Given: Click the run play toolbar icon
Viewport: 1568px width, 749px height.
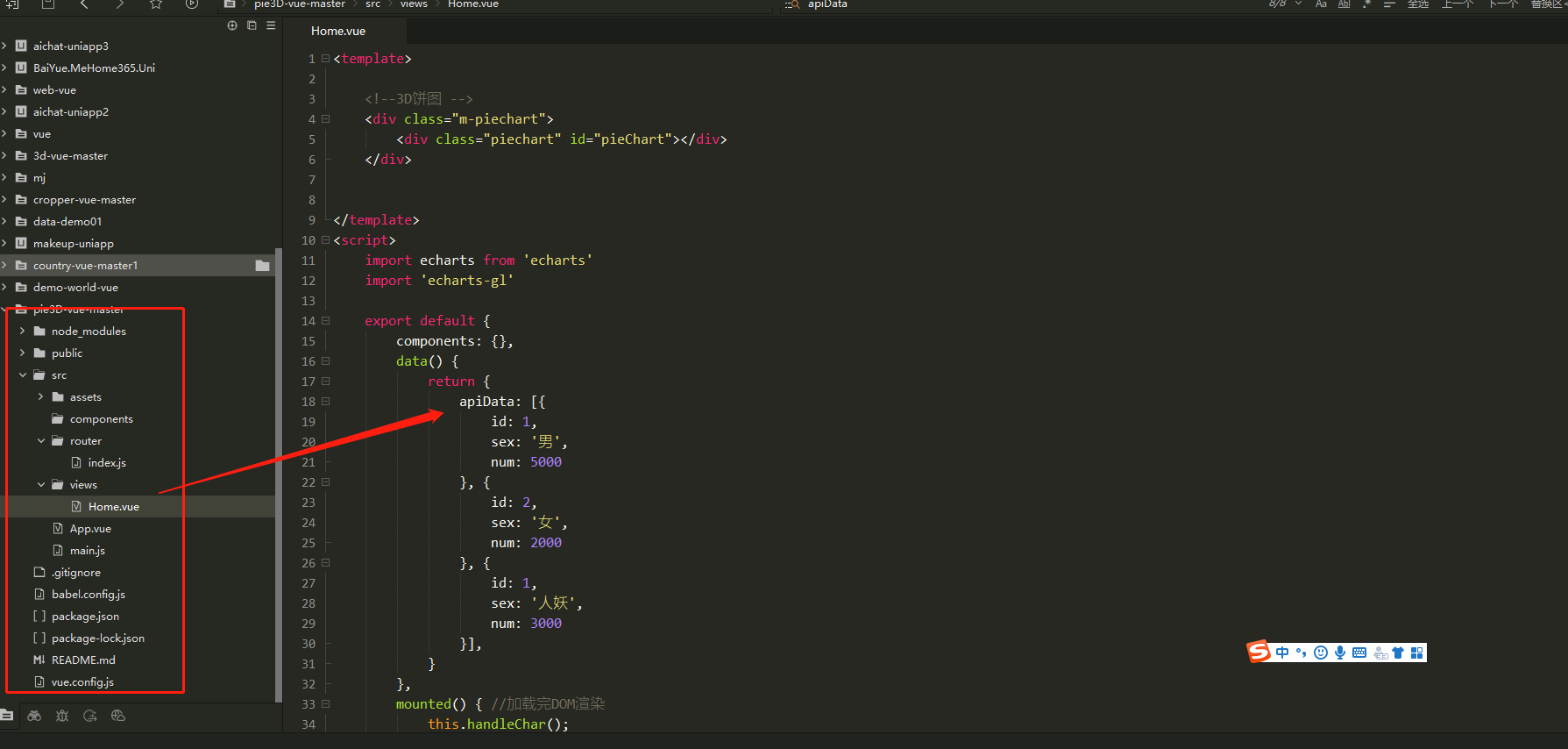Looking at the screenshot, I should [x=192, y=4].
